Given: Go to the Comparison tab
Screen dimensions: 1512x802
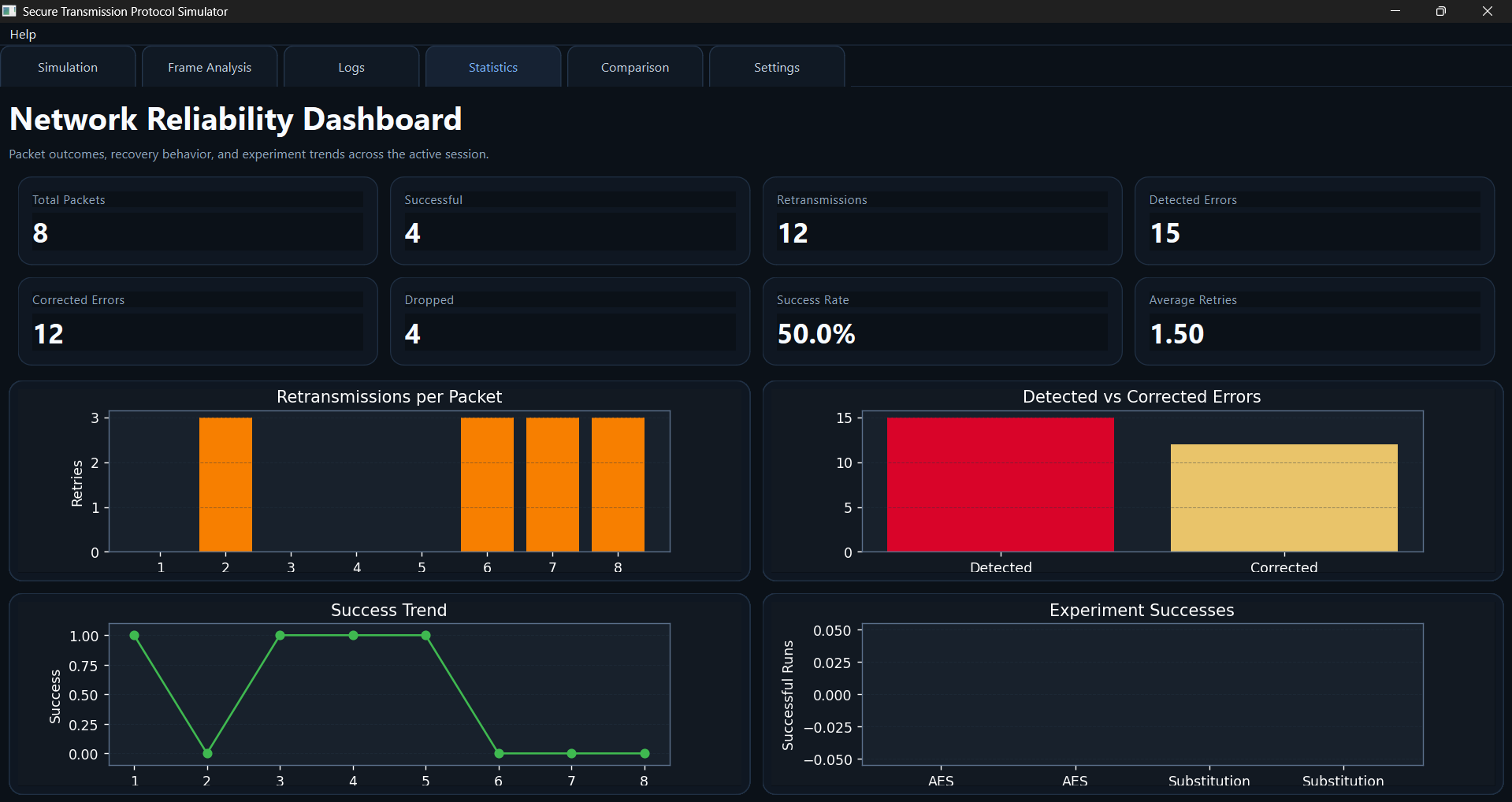Looking at the screenshot, I should (635, 67).
